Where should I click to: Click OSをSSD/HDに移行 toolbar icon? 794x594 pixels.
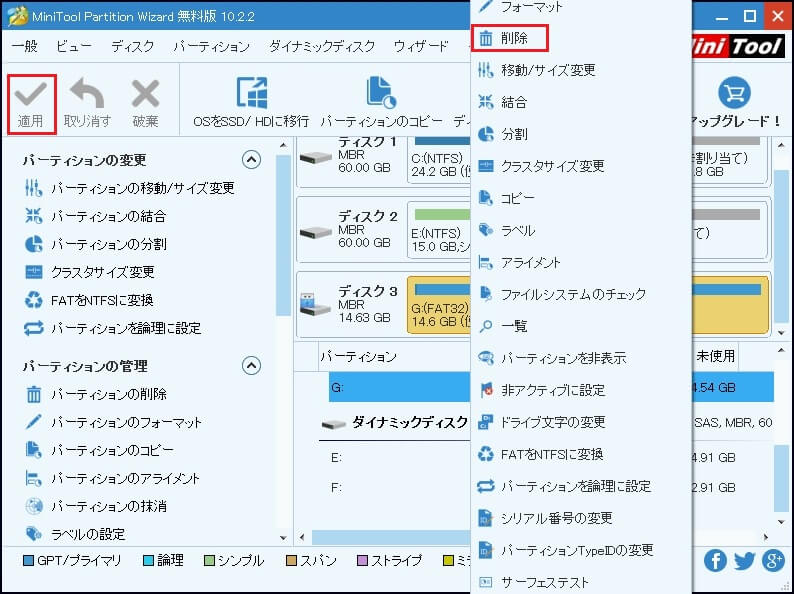(251, 93)
